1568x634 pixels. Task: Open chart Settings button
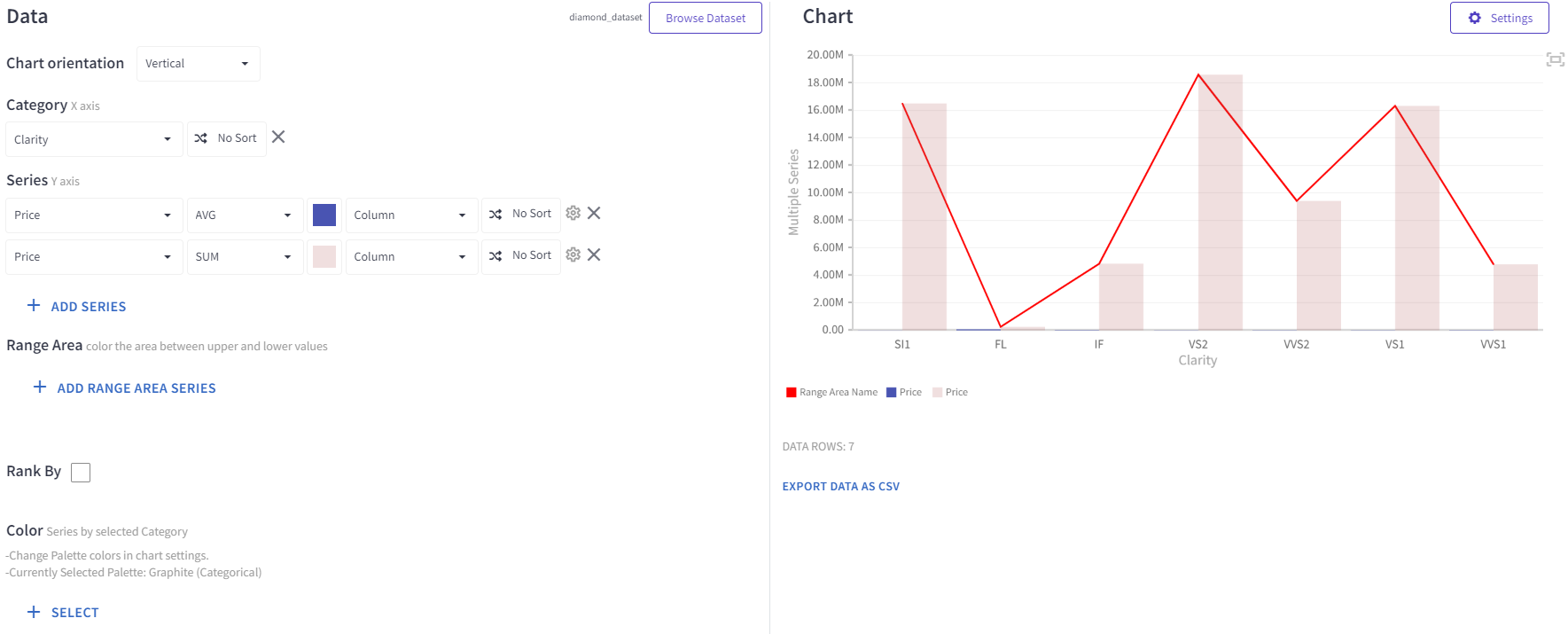(1499, 19)
